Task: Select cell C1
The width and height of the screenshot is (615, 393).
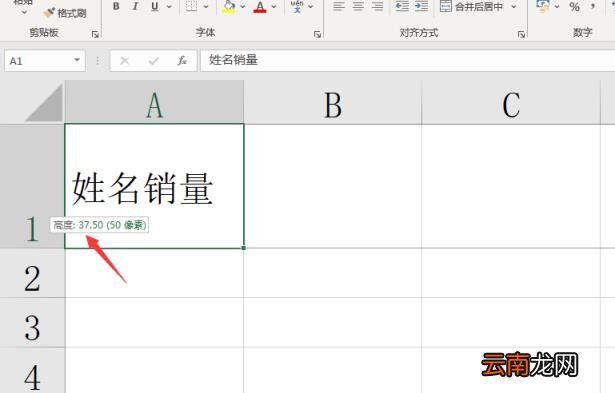Action: [x=511, y=186]
